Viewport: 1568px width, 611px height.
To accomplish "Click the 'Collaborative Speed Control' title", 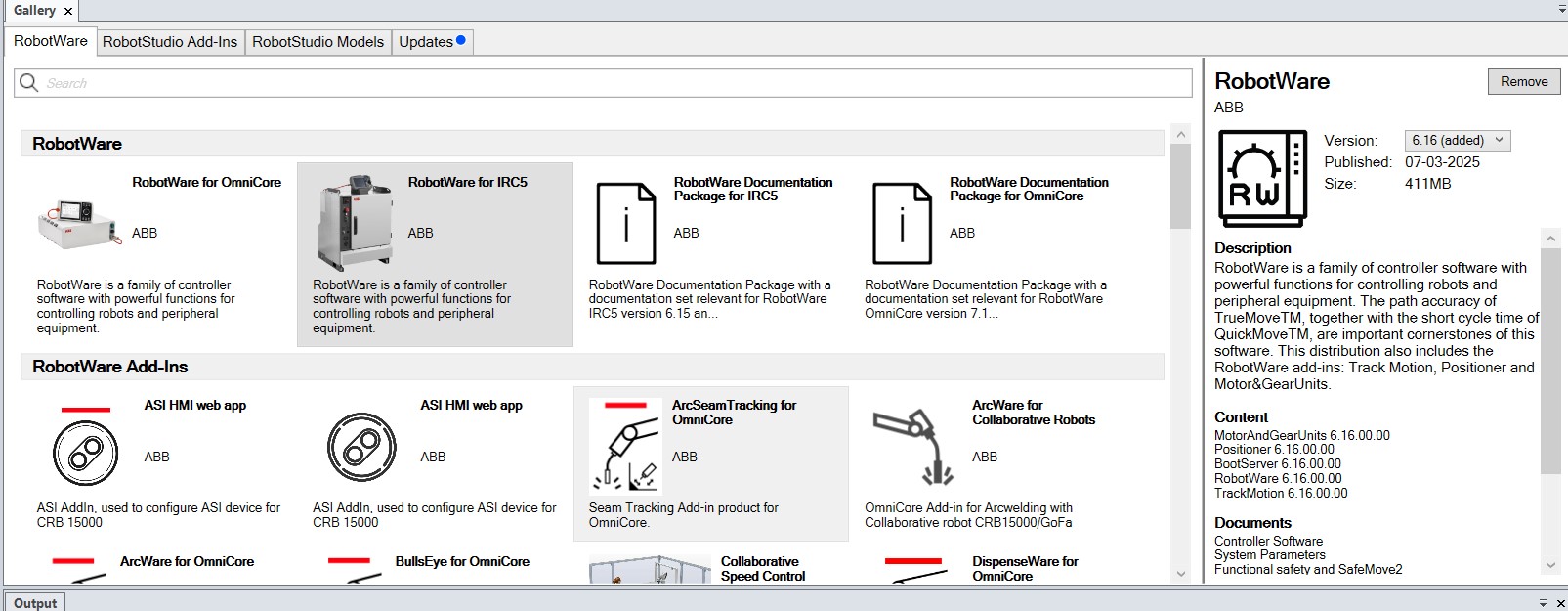I will [x=763, y=568].
